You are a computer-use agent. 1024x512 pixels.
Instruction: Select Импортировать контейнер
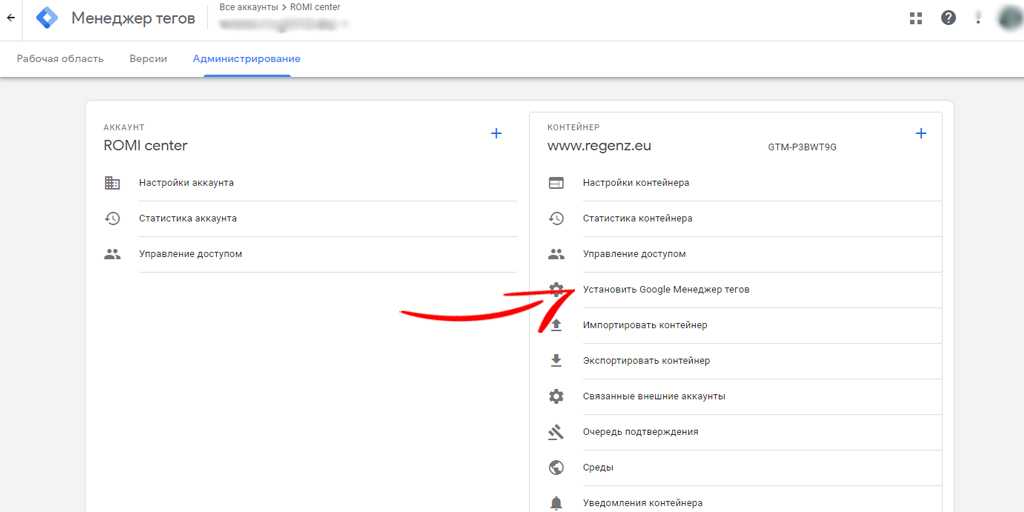pos(644,325)
